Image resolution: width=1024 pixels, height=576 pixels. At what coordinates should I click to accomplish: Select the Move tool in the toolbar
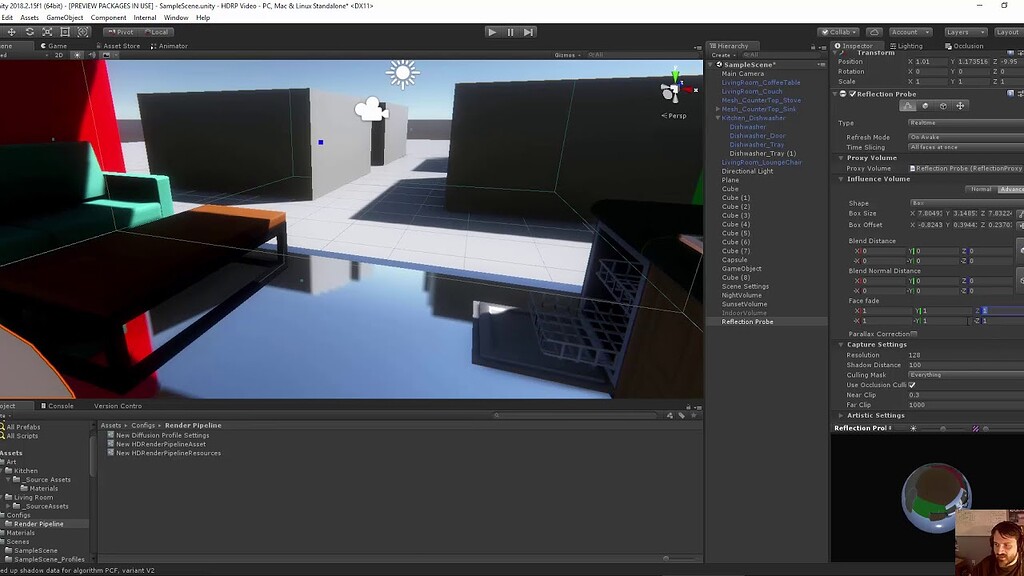[x=12, y=31]
